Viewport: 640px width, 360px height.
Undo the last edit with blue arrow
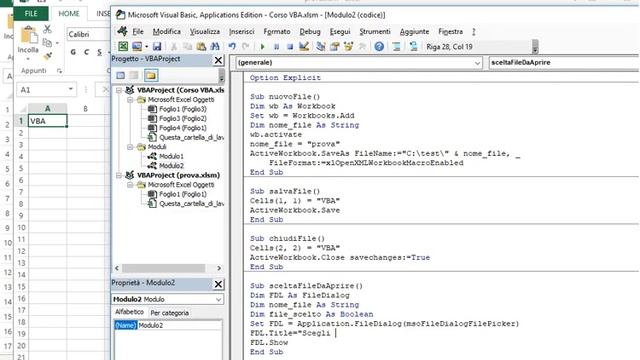232,47
